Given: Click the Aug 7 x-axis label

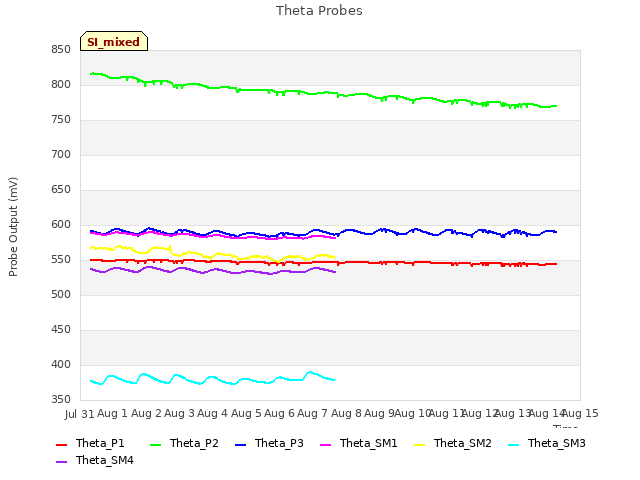Looking at the screenshot, I should (x=313, y=413).
